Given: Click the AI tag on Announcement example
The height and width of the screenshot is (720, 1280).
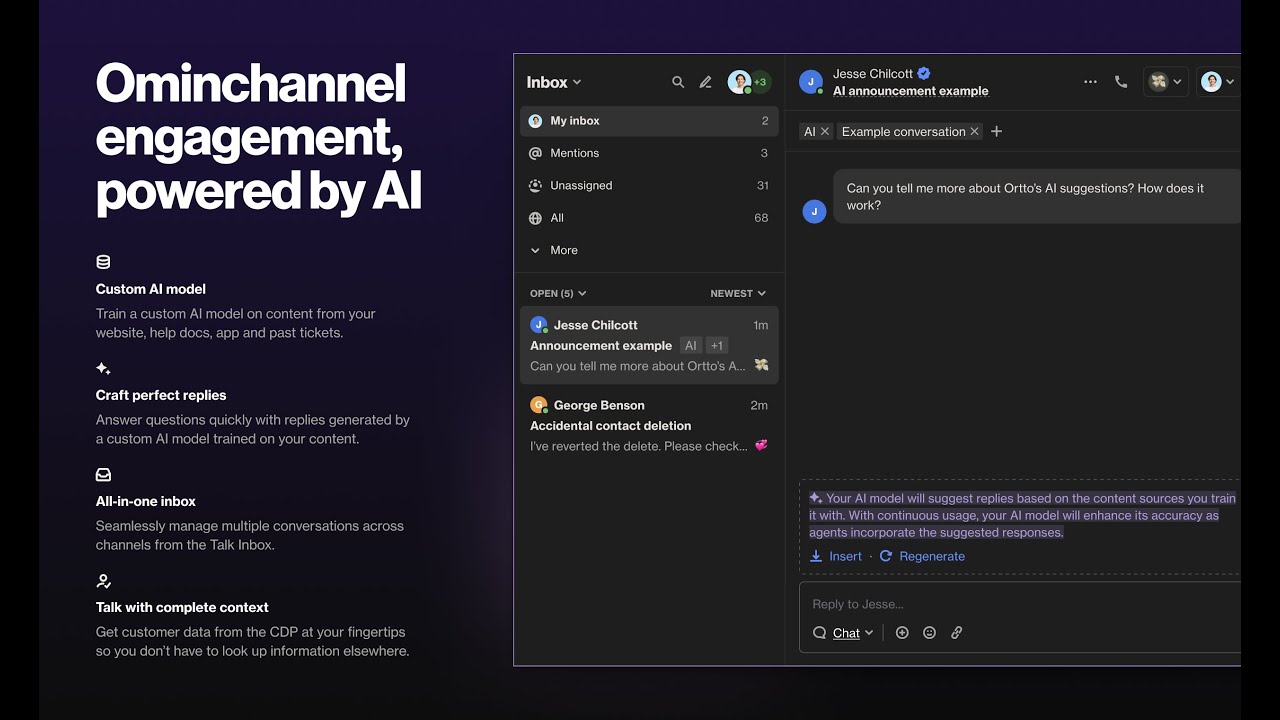Looking at the screenshot, I should (x=690, y=345).
